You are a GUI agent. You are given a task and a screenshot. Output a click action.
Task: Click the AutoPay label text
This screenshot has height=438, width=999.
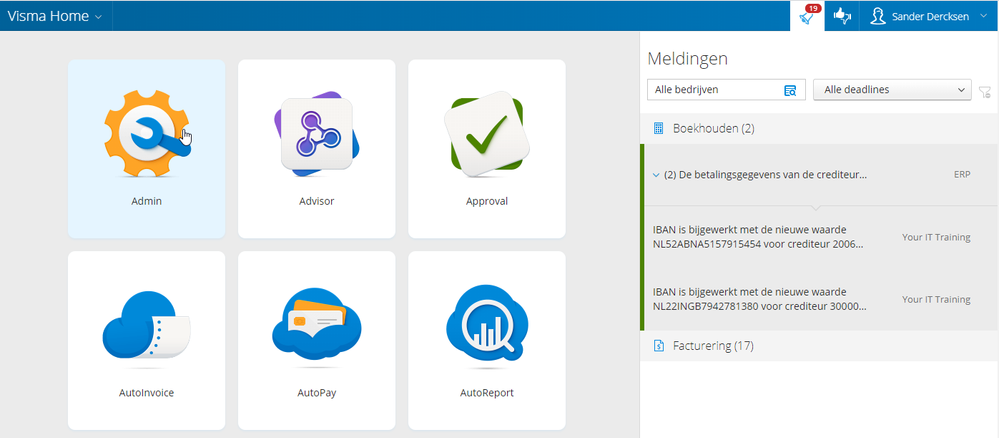click(x=316, y=393)
